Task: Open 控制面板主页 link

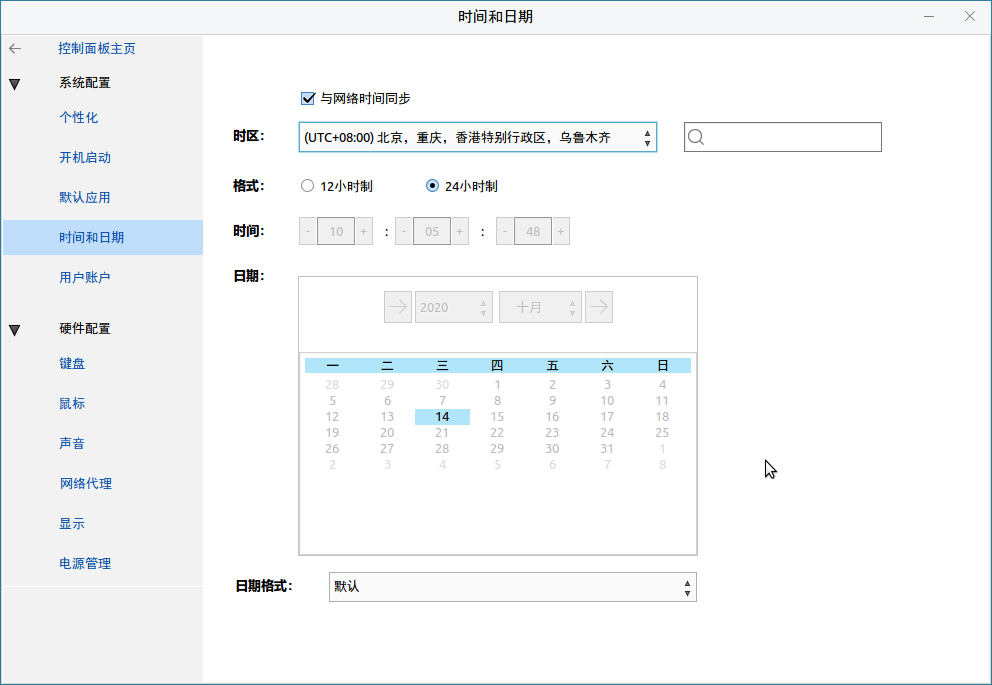Action: click(x=96, y=49)
